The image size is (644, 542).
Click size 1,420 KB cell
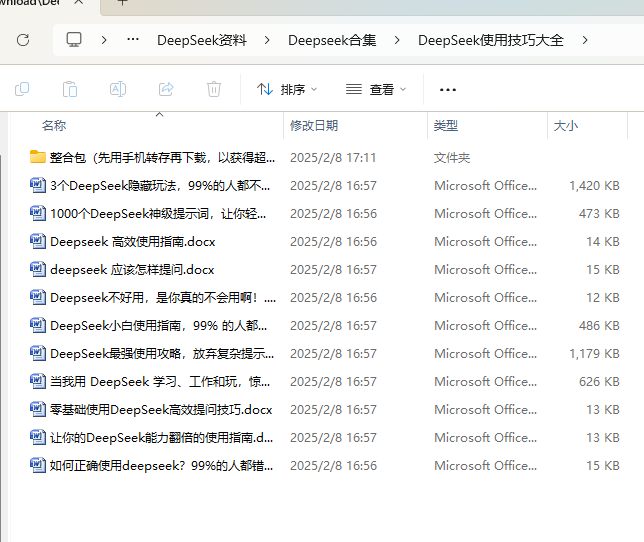[594, 186]
